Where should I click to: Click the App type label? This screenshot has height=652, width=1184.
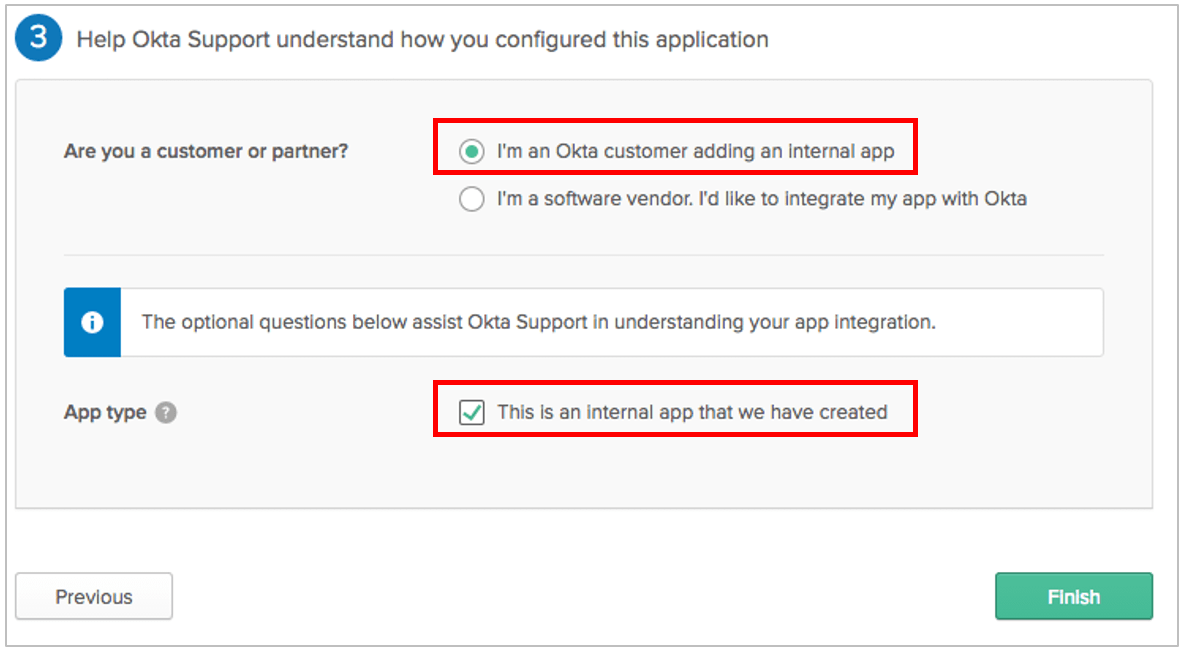coord(105,412)
